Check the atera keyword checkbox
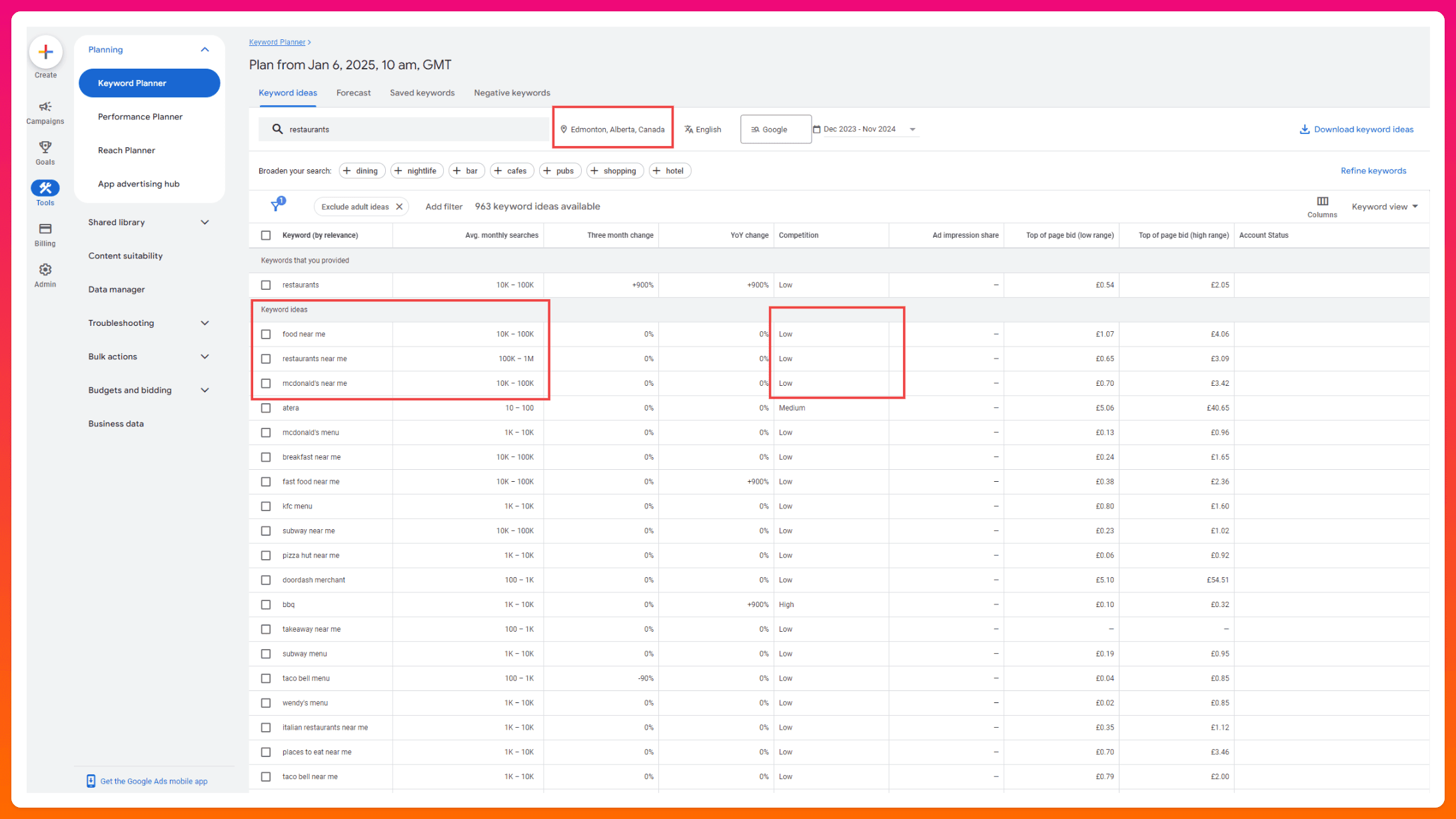This screenshot has width=1456, height=819. 266,408
